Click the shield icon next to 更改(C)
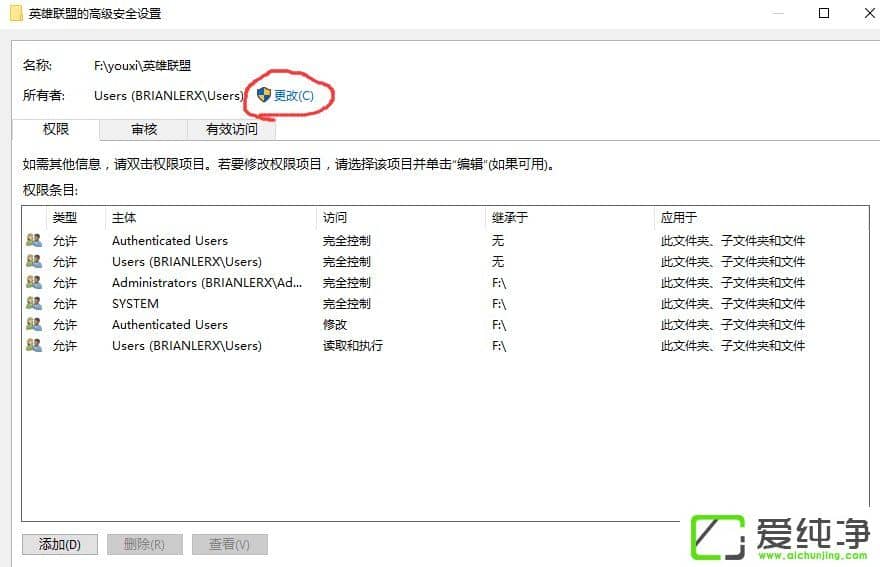The height and width of the screenshot is (567, 880). [264, 95]
